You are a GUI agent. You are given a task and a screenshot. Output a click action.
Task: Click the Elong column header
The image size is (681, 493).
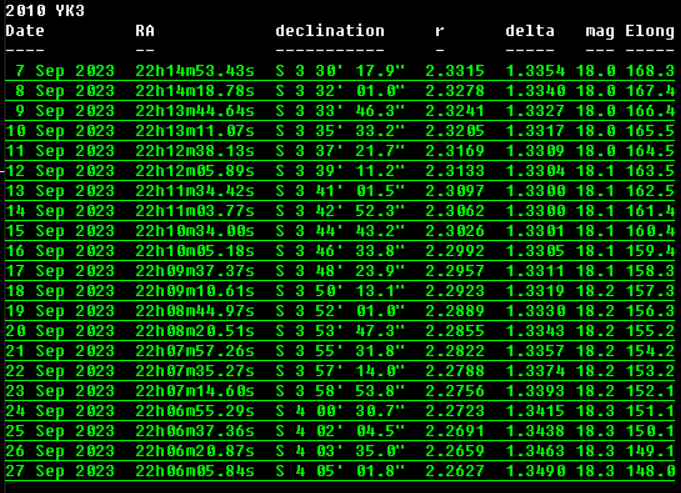(x=650, y=31)
